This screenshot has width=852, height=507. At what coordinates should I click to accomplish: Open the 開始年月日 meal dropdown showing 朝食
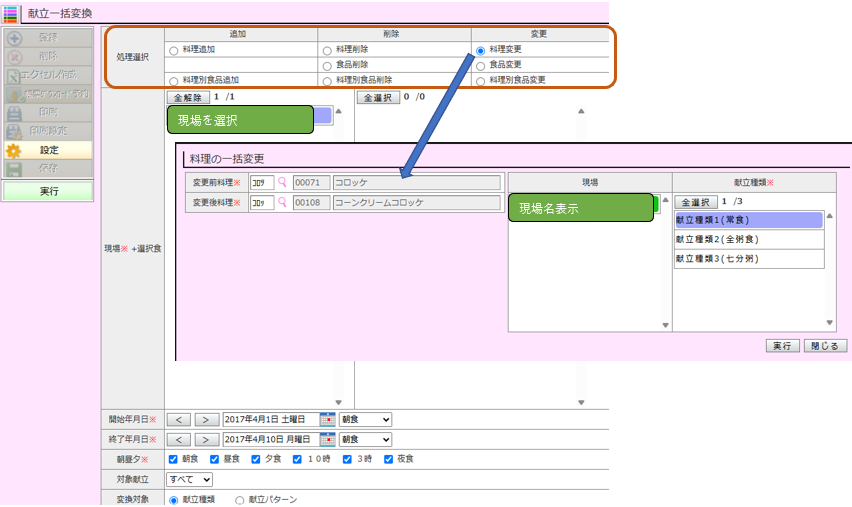tap(365, 419)
